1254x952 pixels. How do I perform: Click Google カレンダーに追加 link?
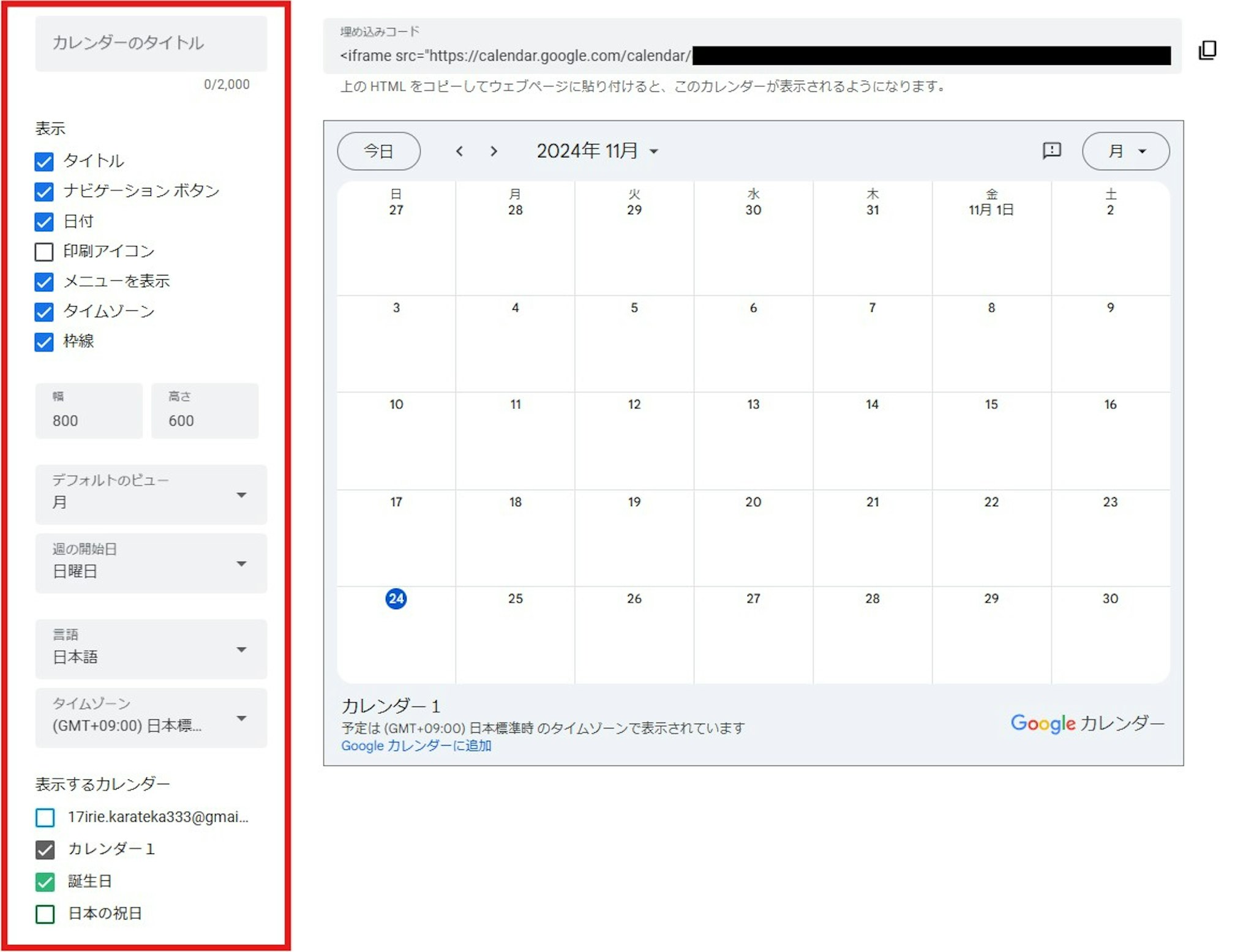(416, 746)
